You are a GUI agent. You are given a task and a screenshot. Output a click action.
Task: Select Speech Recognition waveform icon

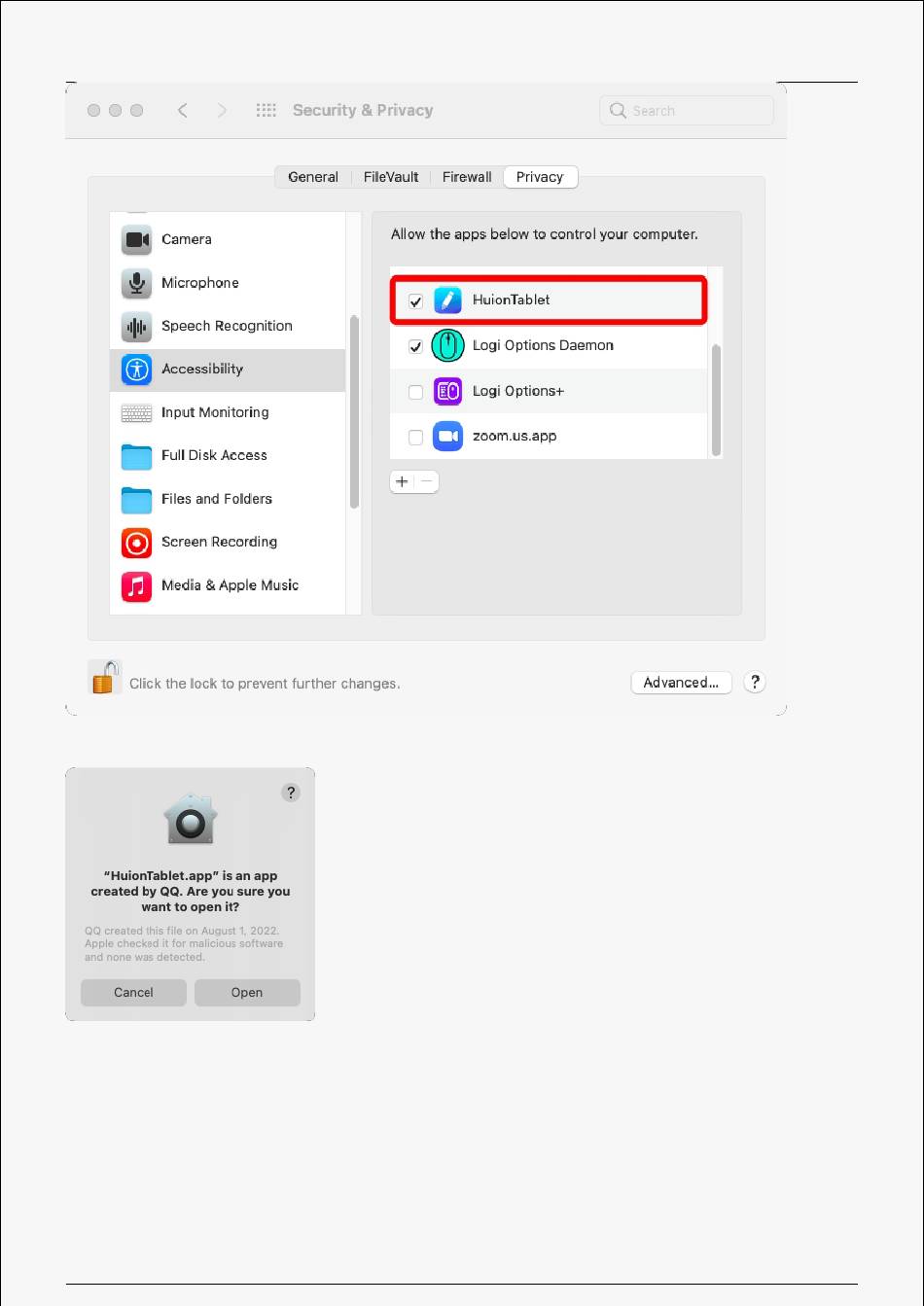point(136,327)
